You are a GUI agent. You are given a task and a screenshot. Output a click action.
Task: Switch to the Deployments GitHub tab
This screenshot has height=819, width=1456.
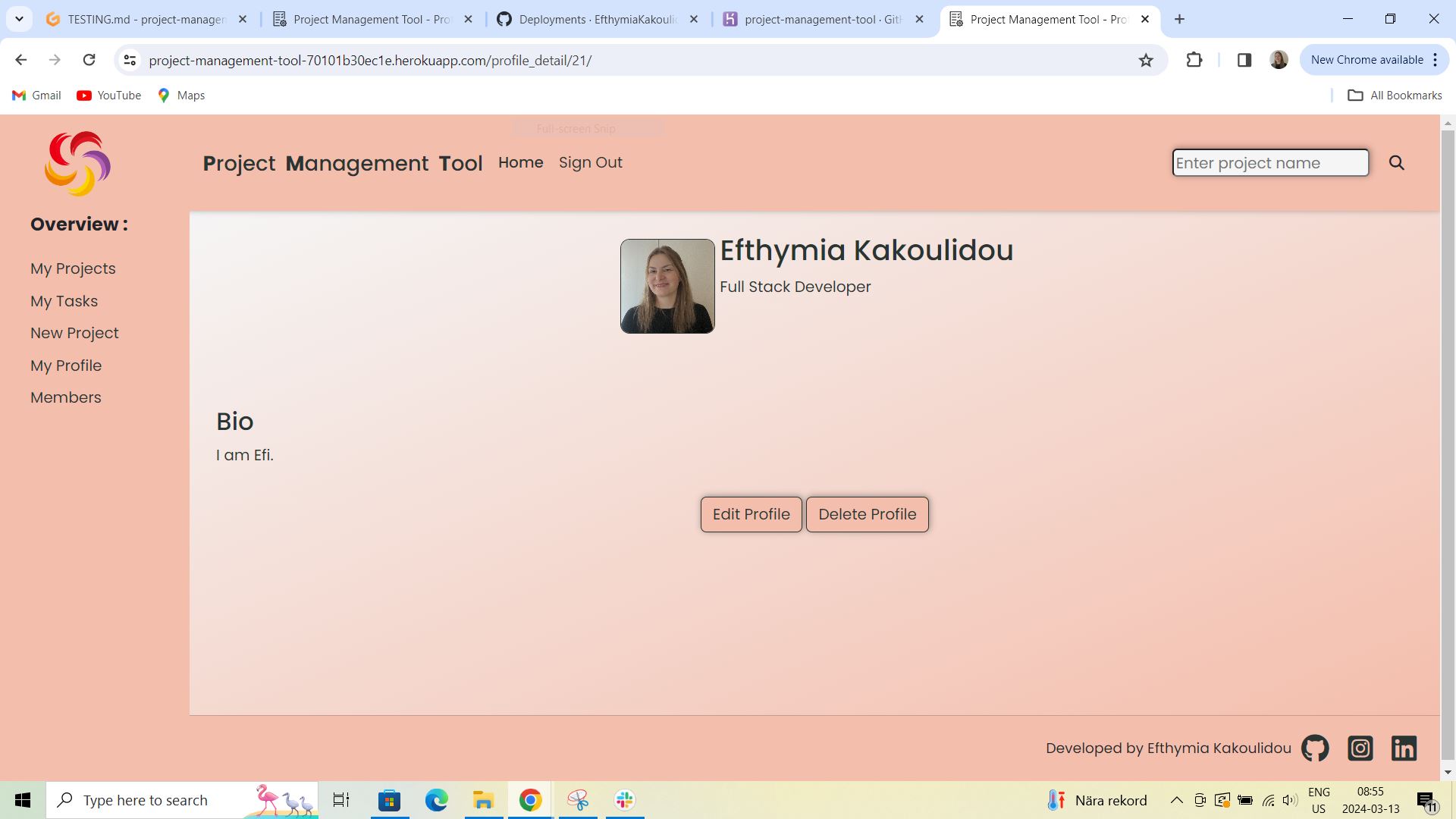[x=598, y=19]
